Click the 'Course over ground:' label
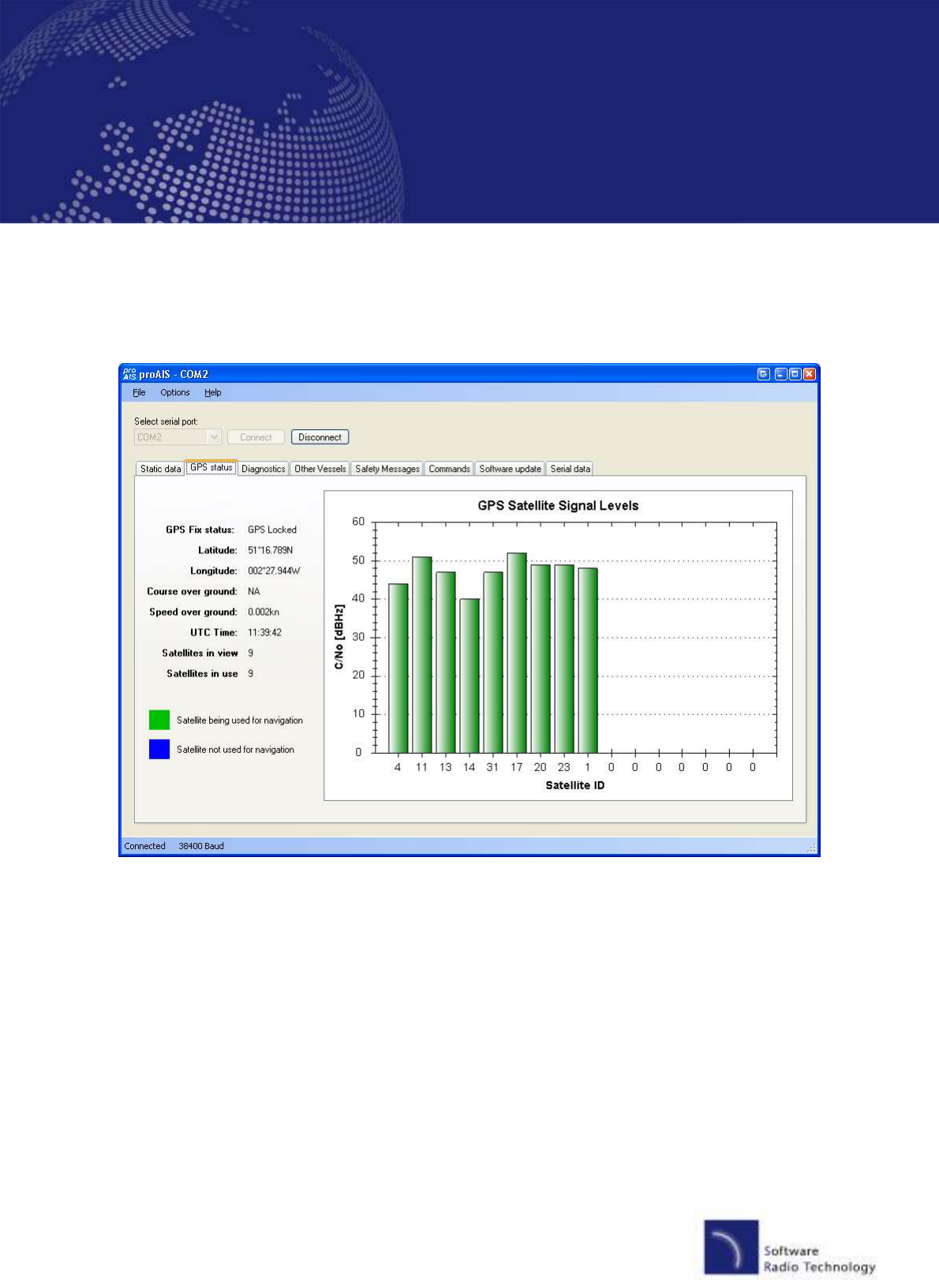The height and width of the screenshot is (1288, 939). pos(192,591)
